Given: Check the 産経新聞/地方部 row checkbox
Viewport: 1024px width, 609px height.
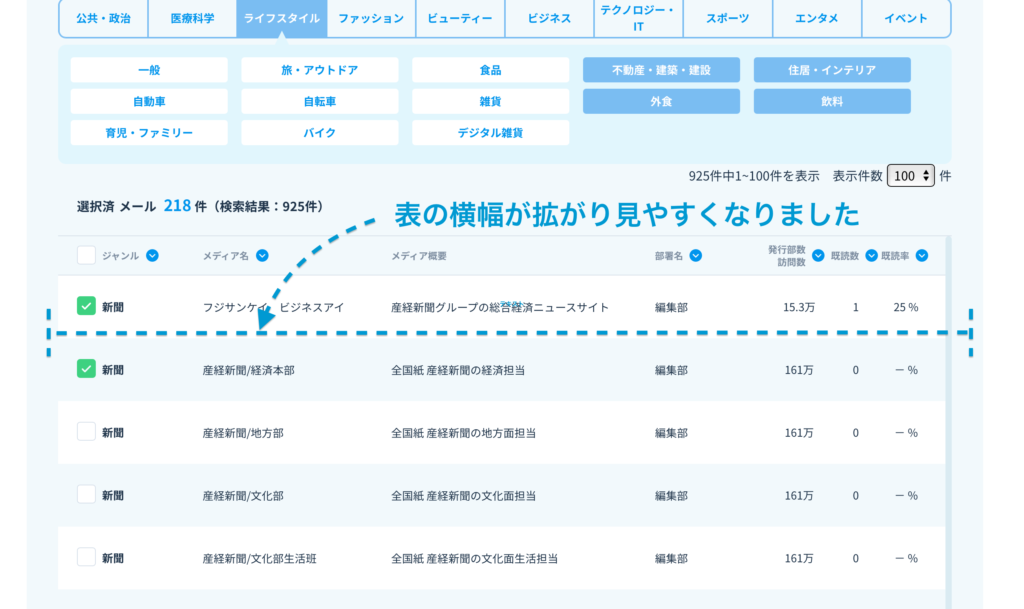Looking at the screenshot, I should [86, 432].
